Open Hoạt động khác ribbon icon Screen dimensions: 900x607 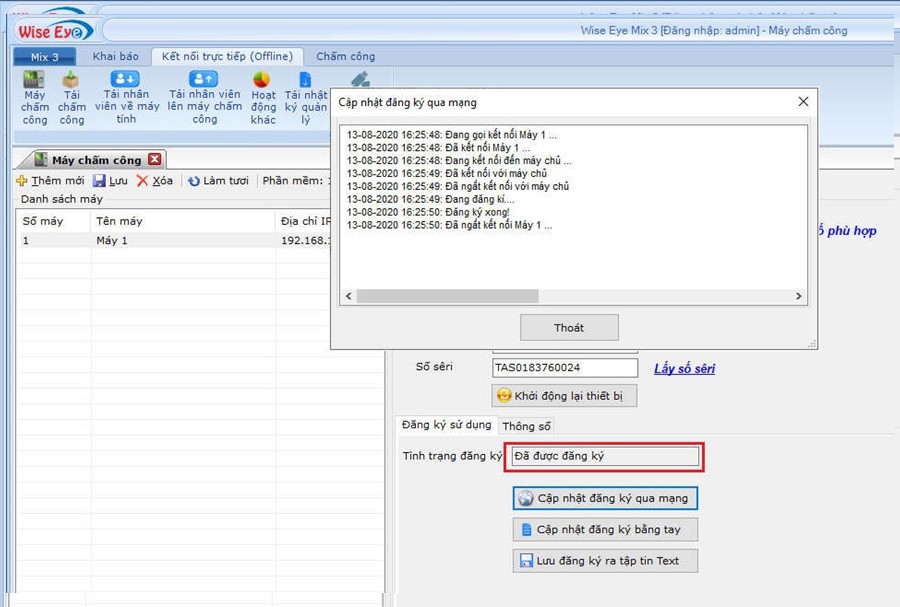(263, 98)
